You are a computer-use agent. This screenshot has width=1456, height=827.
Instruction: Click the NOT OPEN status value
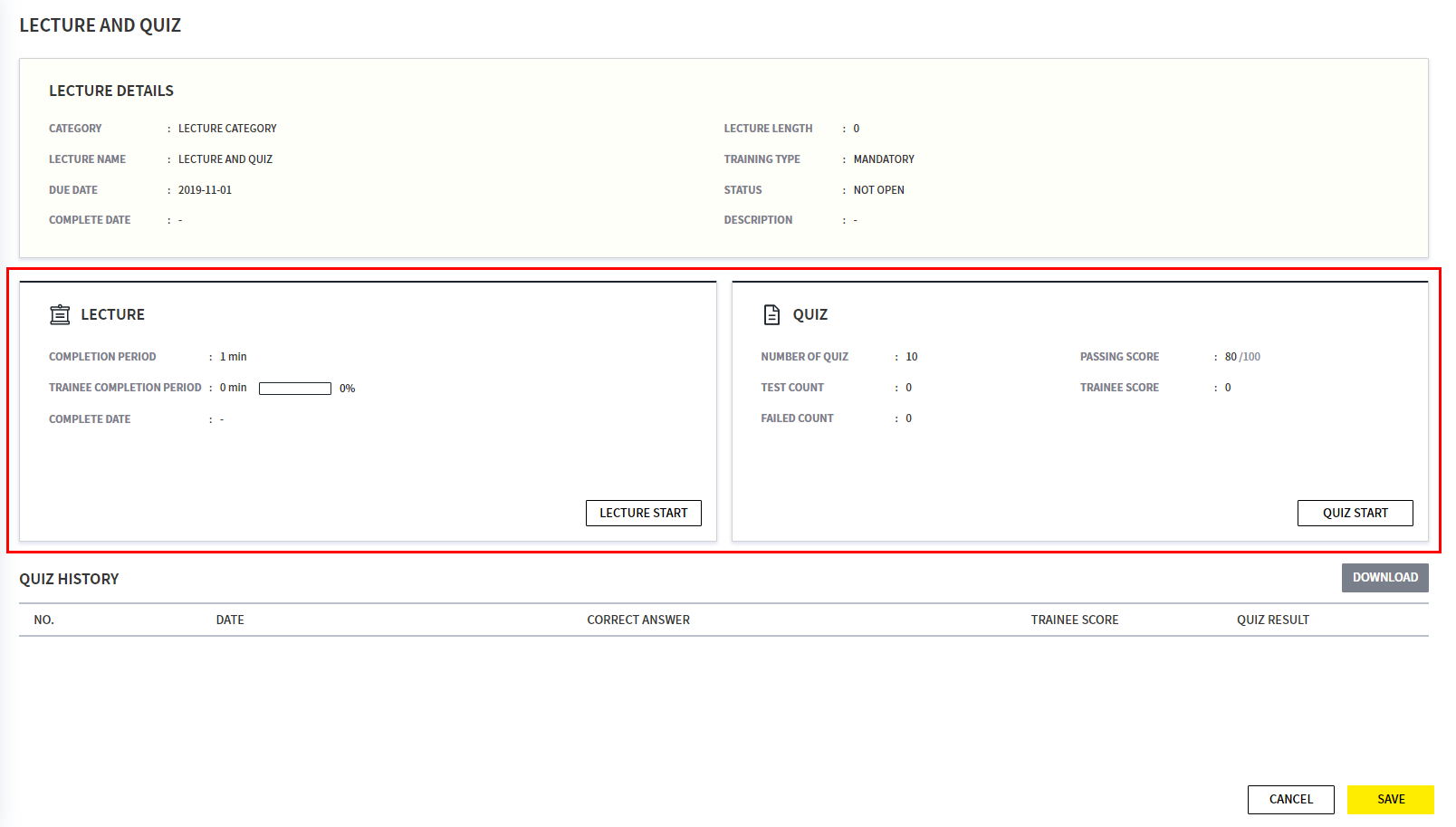(x=878, y=190)
